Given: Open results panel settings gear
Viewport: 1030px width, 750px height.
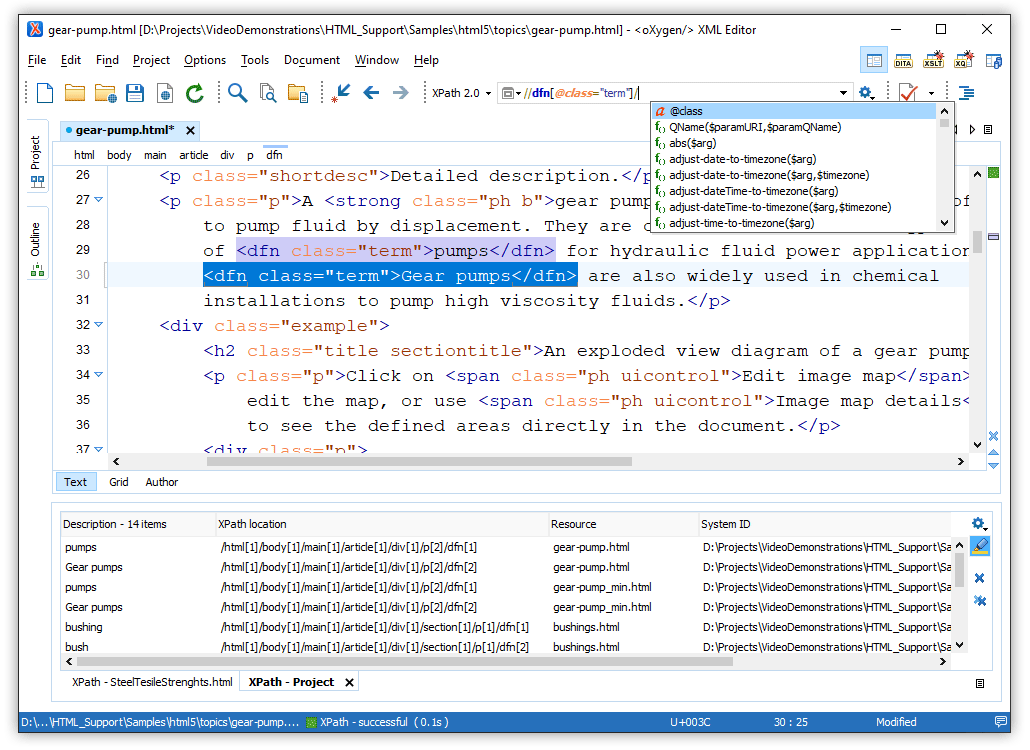Looking at the screenshot, I should (979, 523).
